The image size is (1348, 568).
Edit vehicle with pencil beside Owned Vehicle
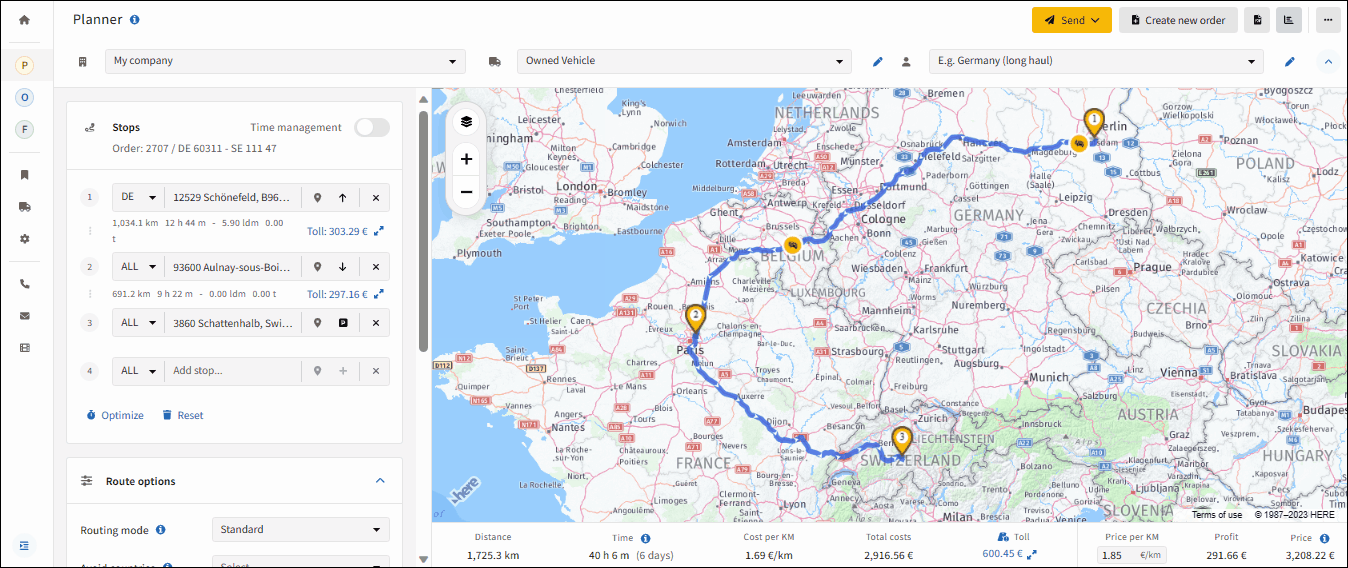pos(878,62)
